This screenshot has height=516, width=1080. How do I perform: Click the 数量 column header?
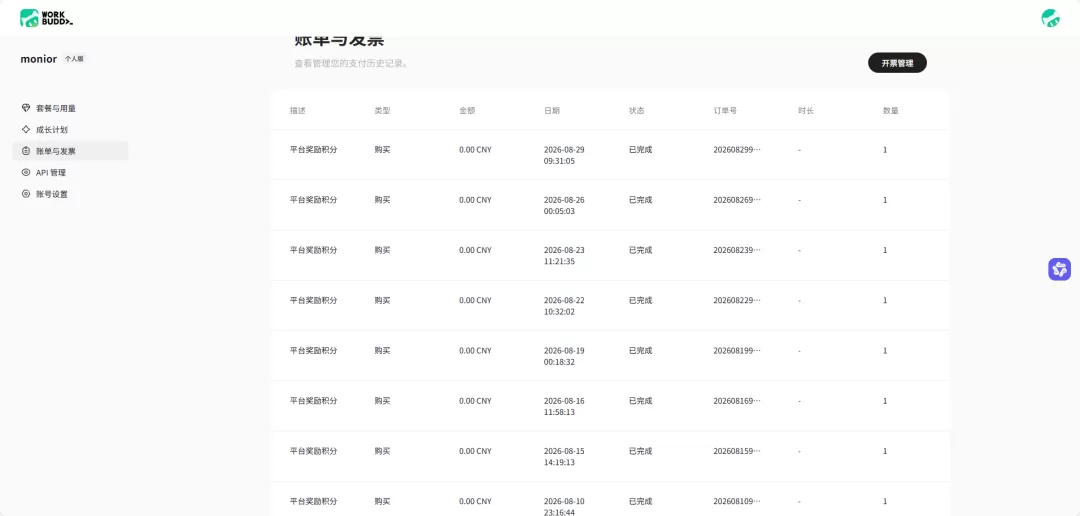pos(891,110)
